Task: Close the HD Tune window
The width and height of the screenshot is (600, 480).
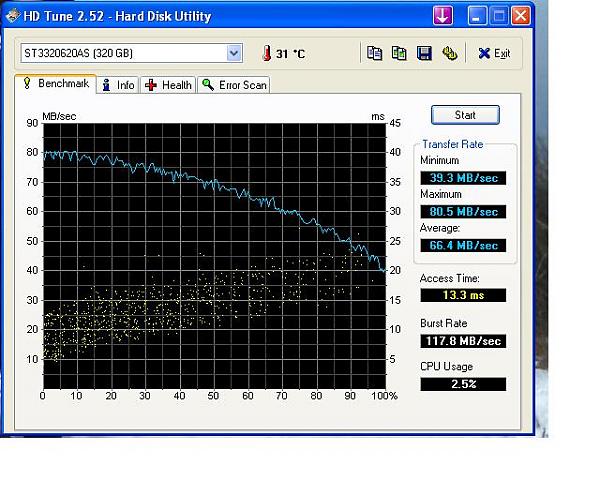Action: [521, 16]
